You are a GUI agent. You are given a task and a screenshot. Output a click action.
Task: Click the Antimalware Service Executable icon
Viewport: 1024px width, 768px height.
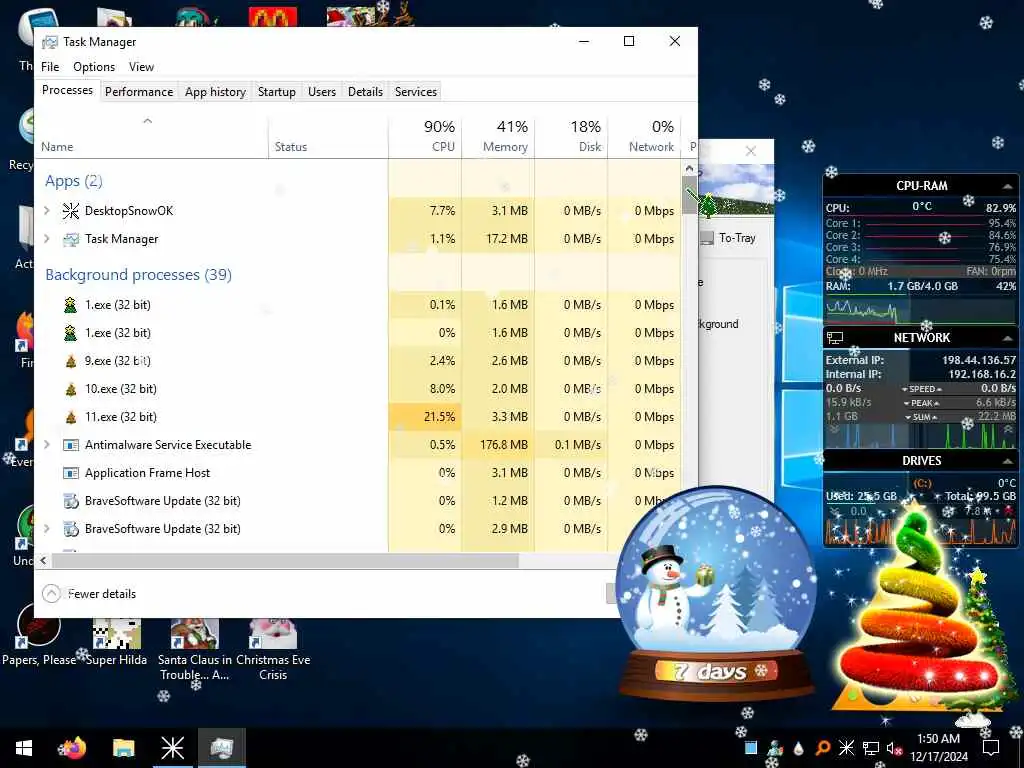point(71,445)
